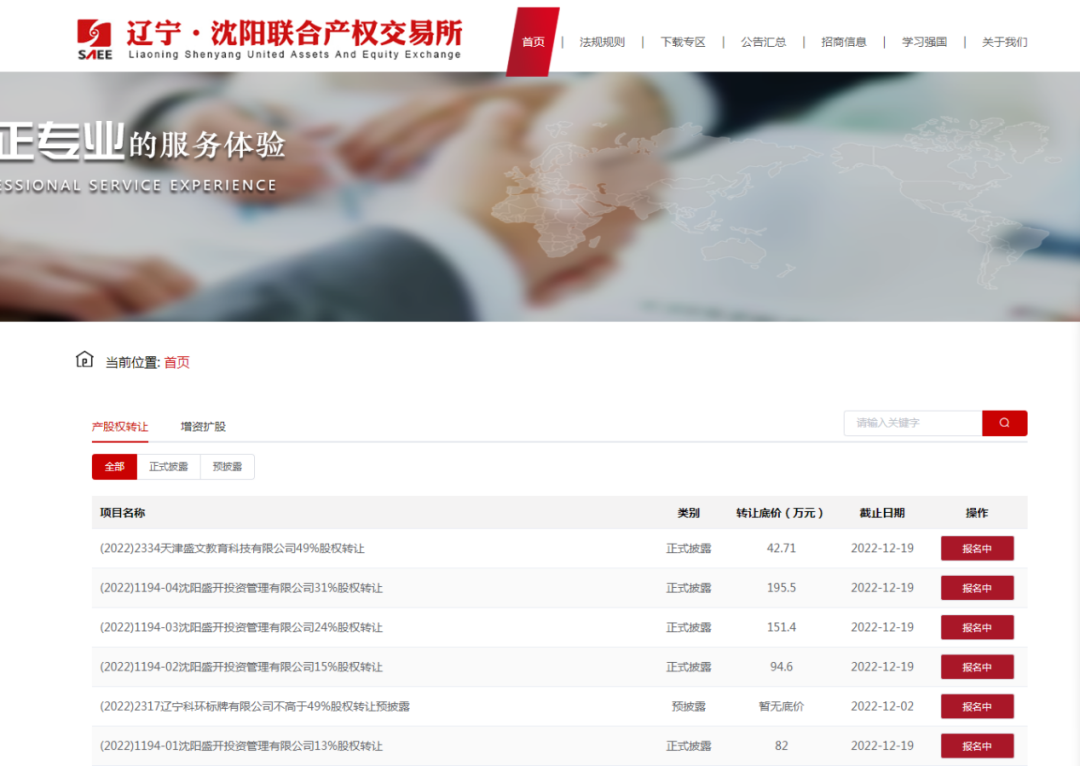The image size is (1080, 766).
Task: Navigate to 关于我们 page
Action: [x=1004, y=42]
